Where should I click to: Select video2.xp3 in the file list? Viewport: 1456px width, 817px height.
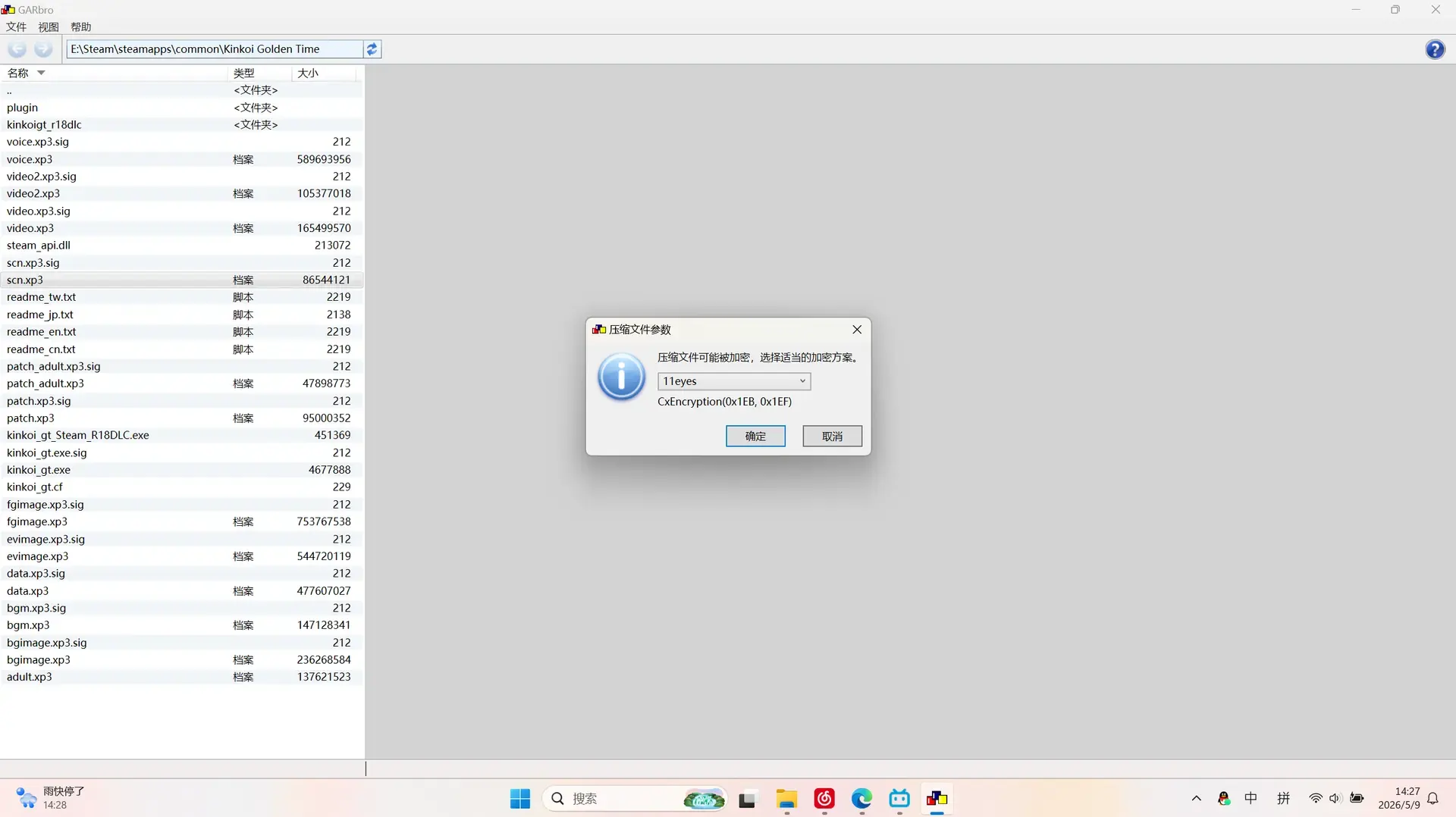(182, 194)
